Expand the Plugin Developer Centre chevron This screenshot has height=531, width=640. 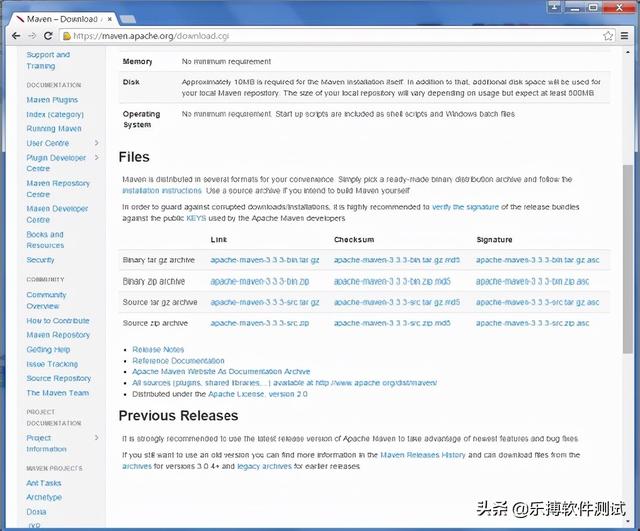pos(97,157)
